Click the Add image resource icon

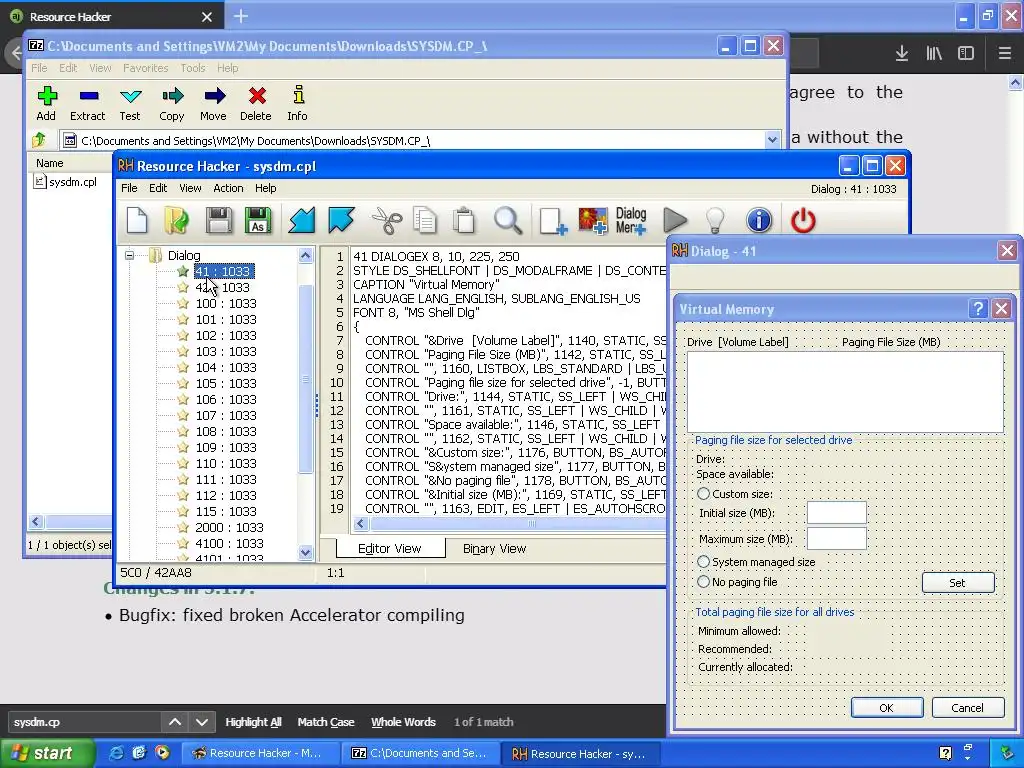click(593, 221)
